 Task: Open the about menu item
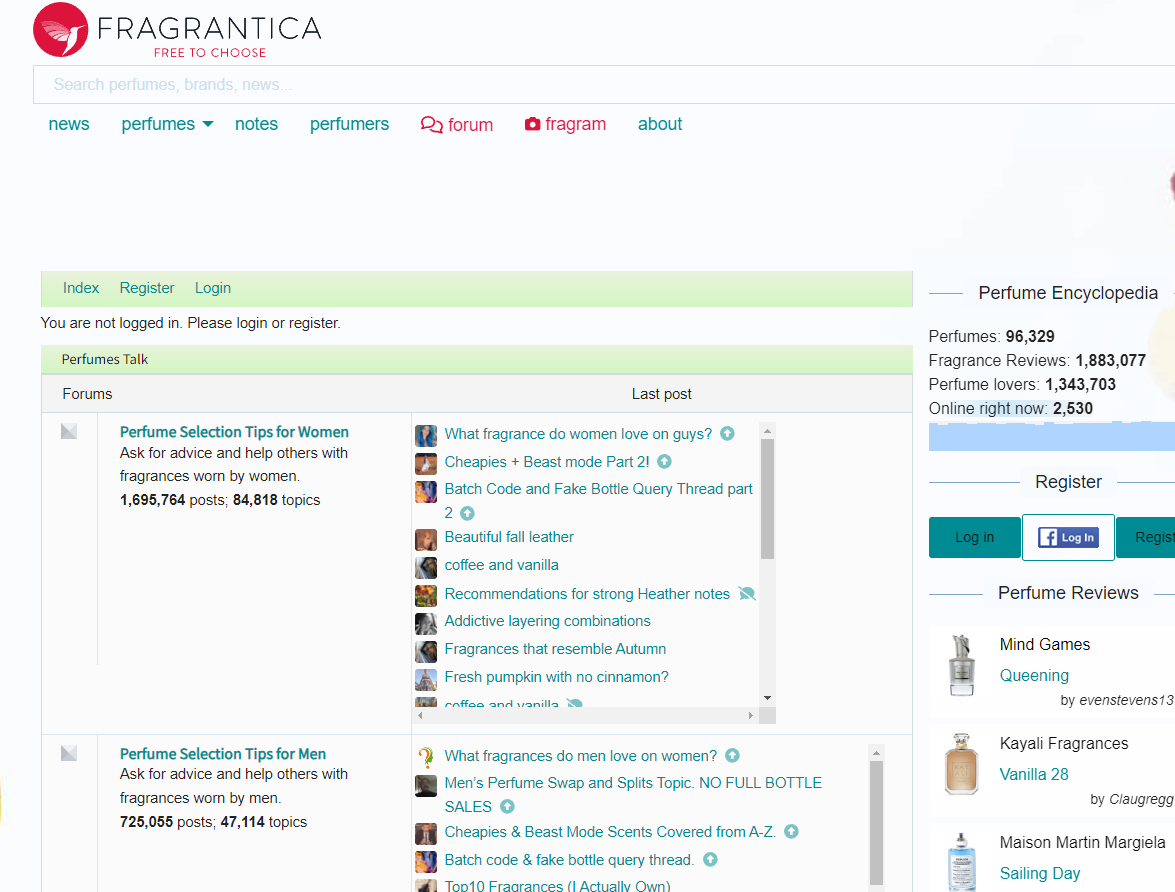(659, 124)
